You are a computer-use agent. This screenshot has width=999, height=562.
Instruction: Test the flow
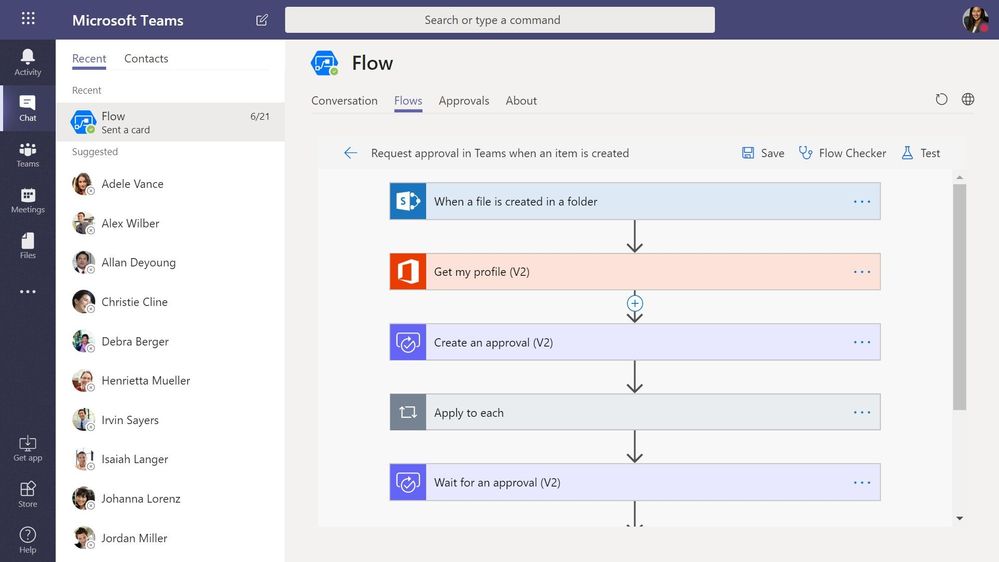coord(921,153)
